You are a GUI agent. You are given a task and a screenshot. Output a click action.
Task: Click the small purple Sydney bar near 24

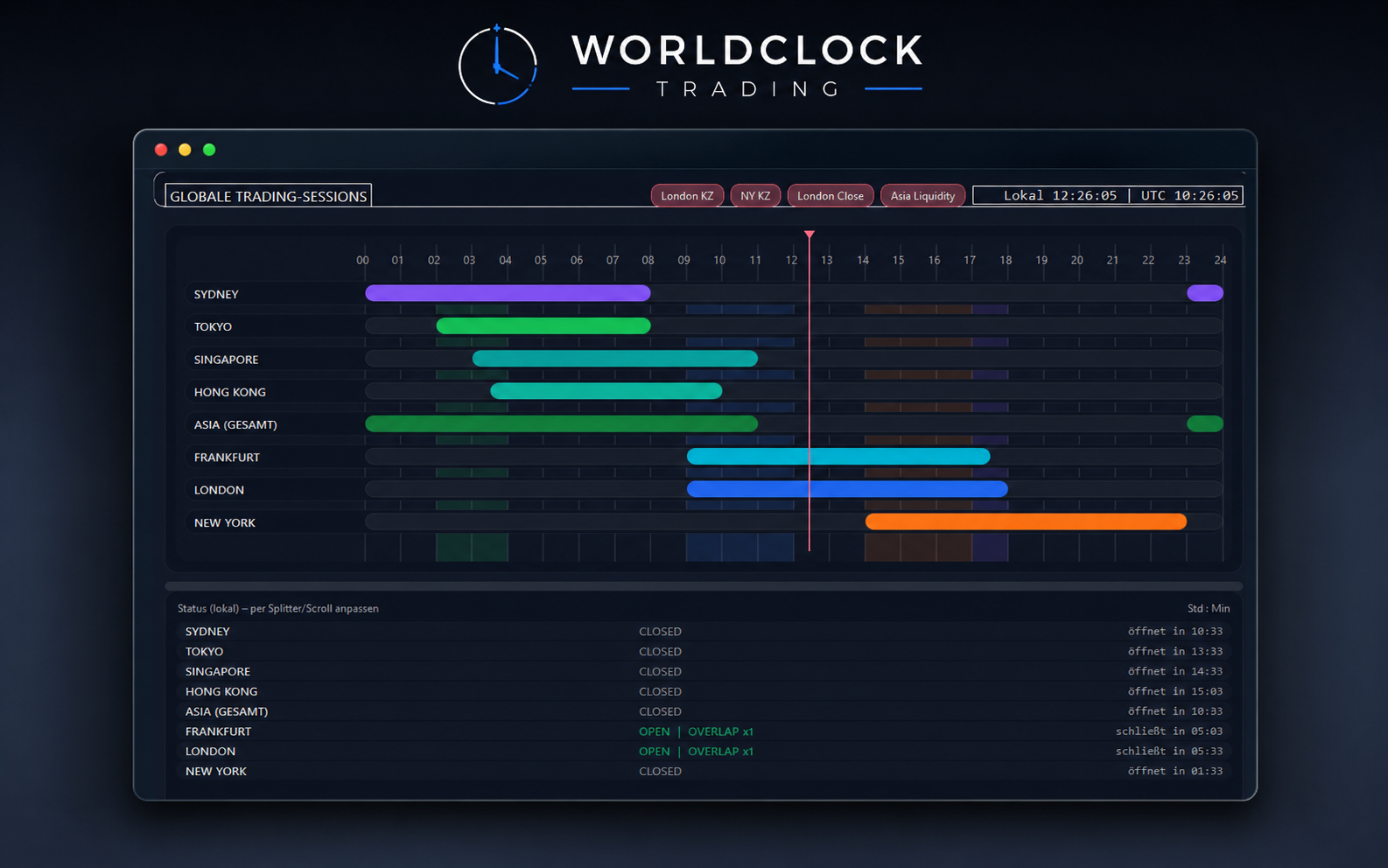[1205, 293]
